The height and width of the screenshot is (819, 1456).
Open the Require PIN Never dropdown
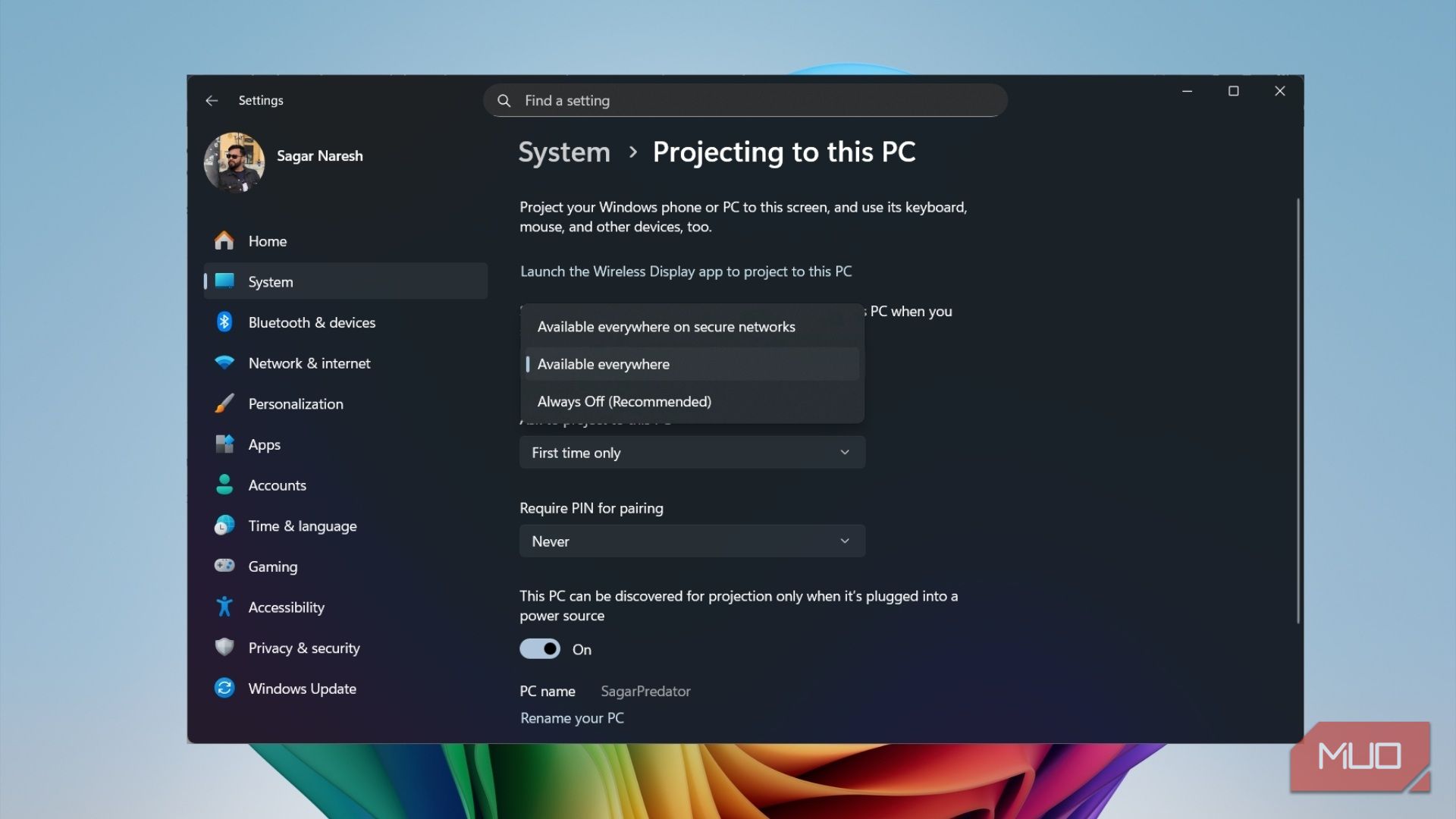692,541
